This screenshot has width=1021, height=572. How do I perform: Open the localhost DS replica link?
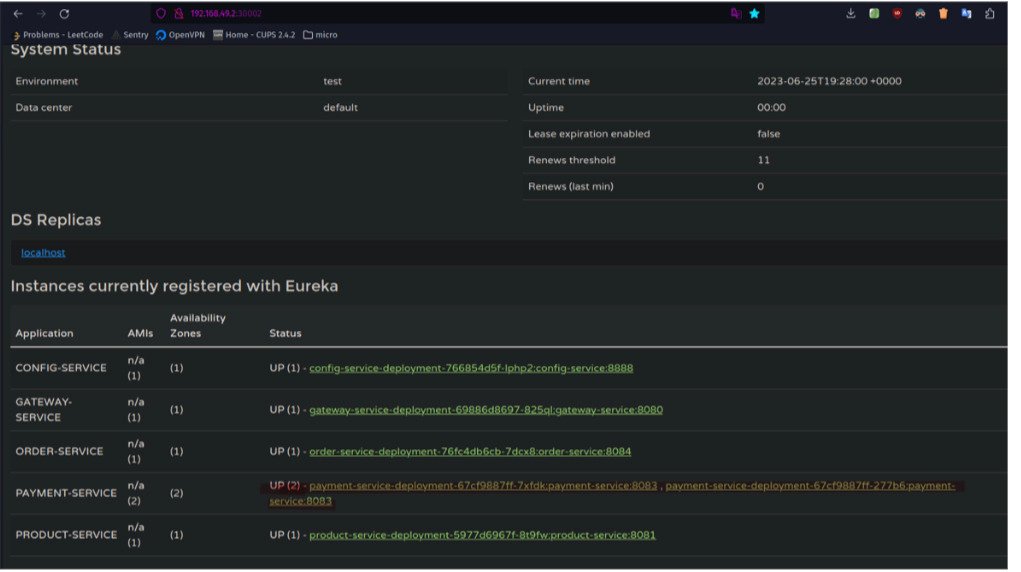[44, 255]
